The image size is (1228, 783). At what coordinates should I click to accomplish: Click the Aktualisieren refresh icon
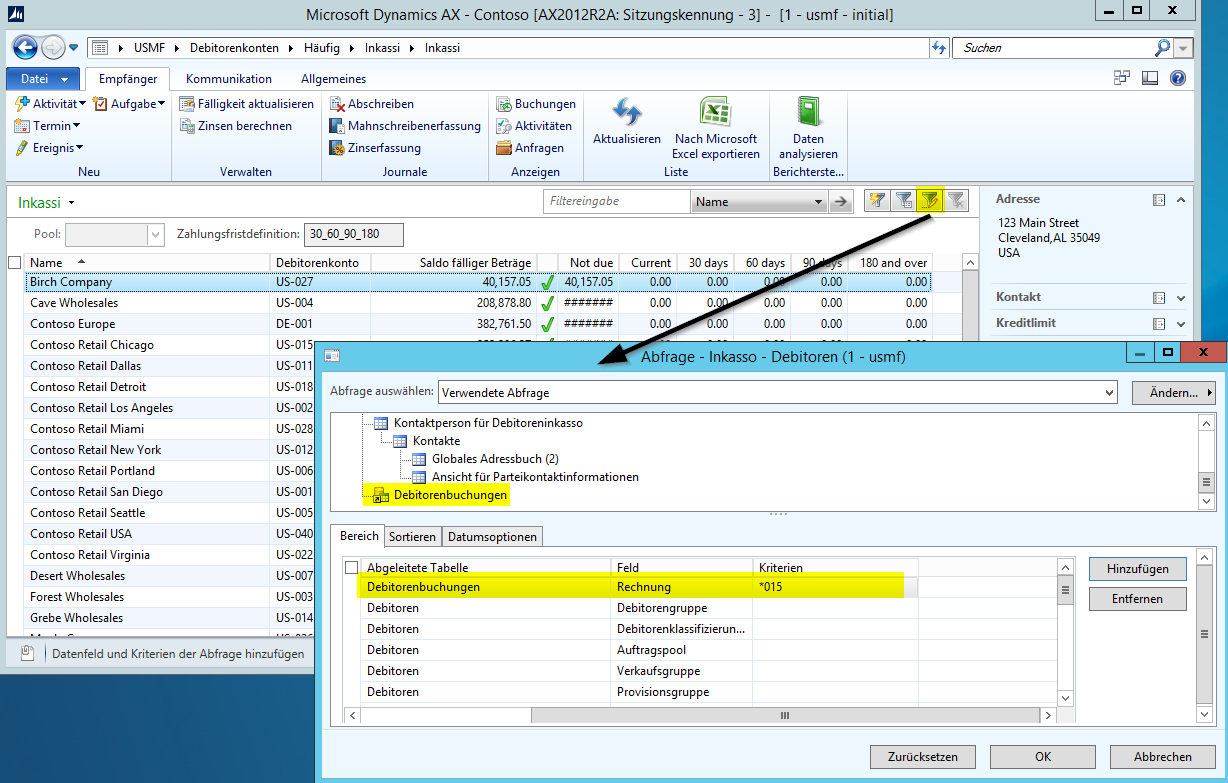pyautogui.click(x=626, y=112)
